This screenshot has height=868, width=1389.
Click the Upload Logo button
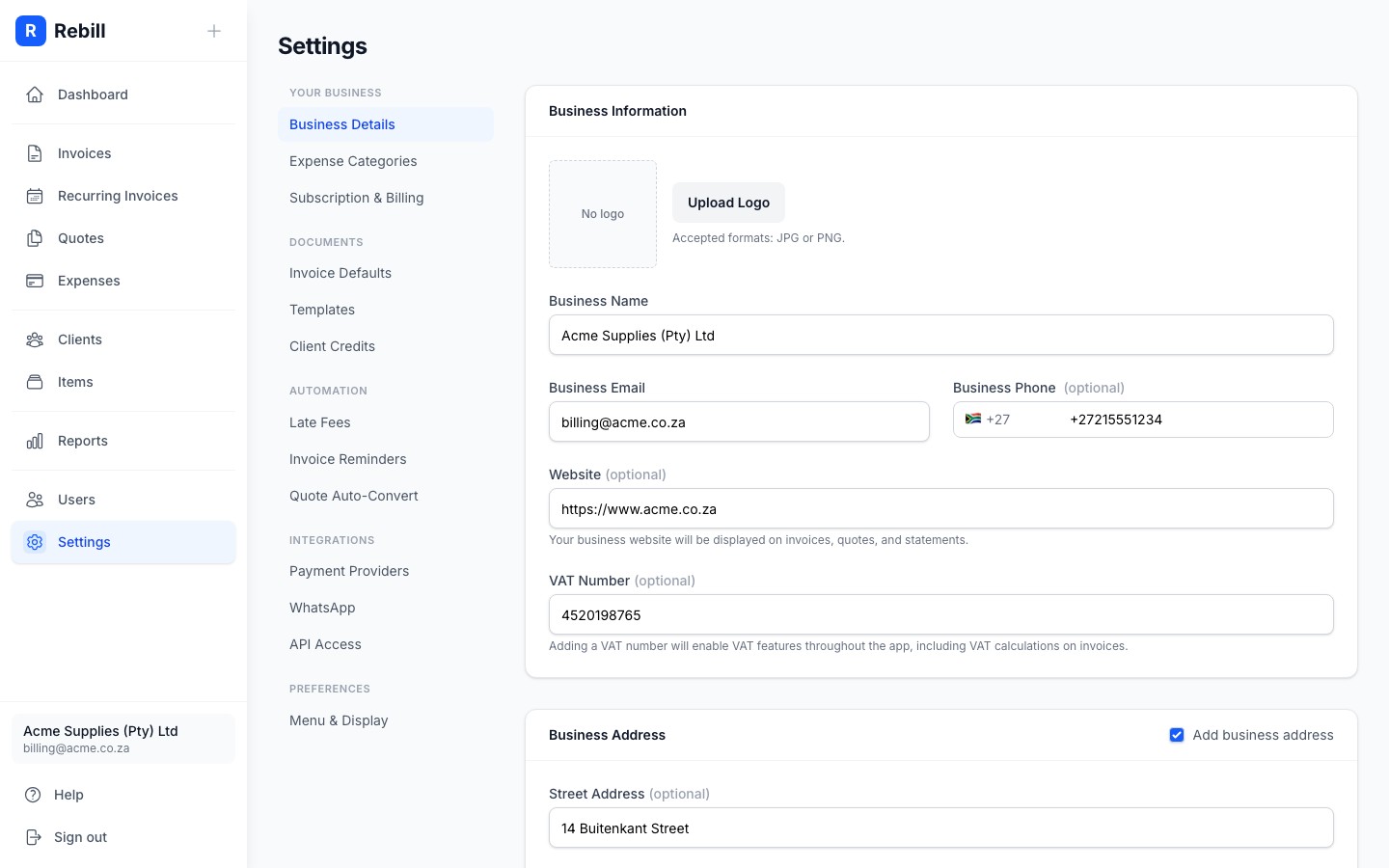(x=728, y=203)
